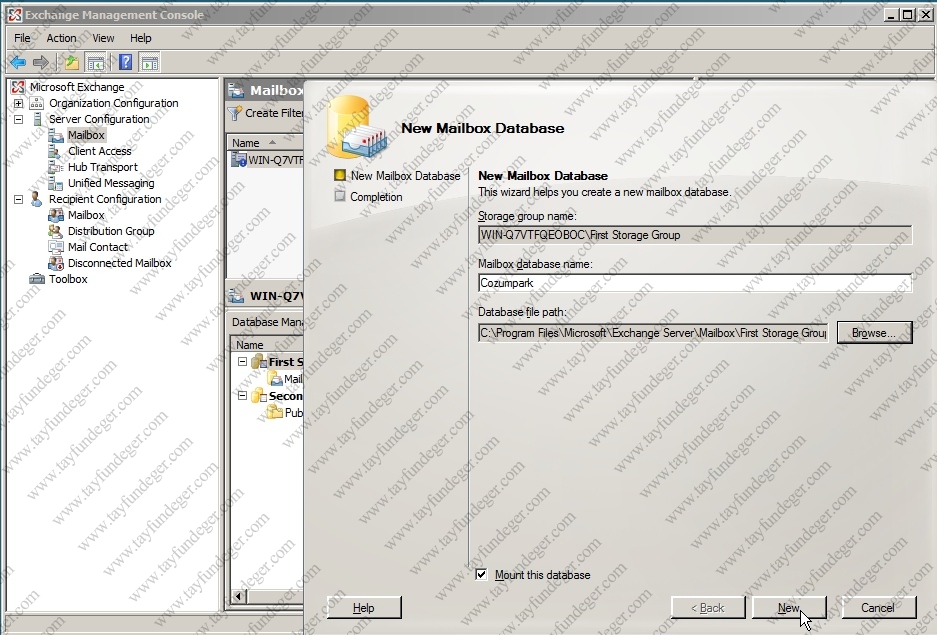The width and height of the screenshot is (937, 635).
Task: Click the Exchange Management Console title icon
Action: 15,15
